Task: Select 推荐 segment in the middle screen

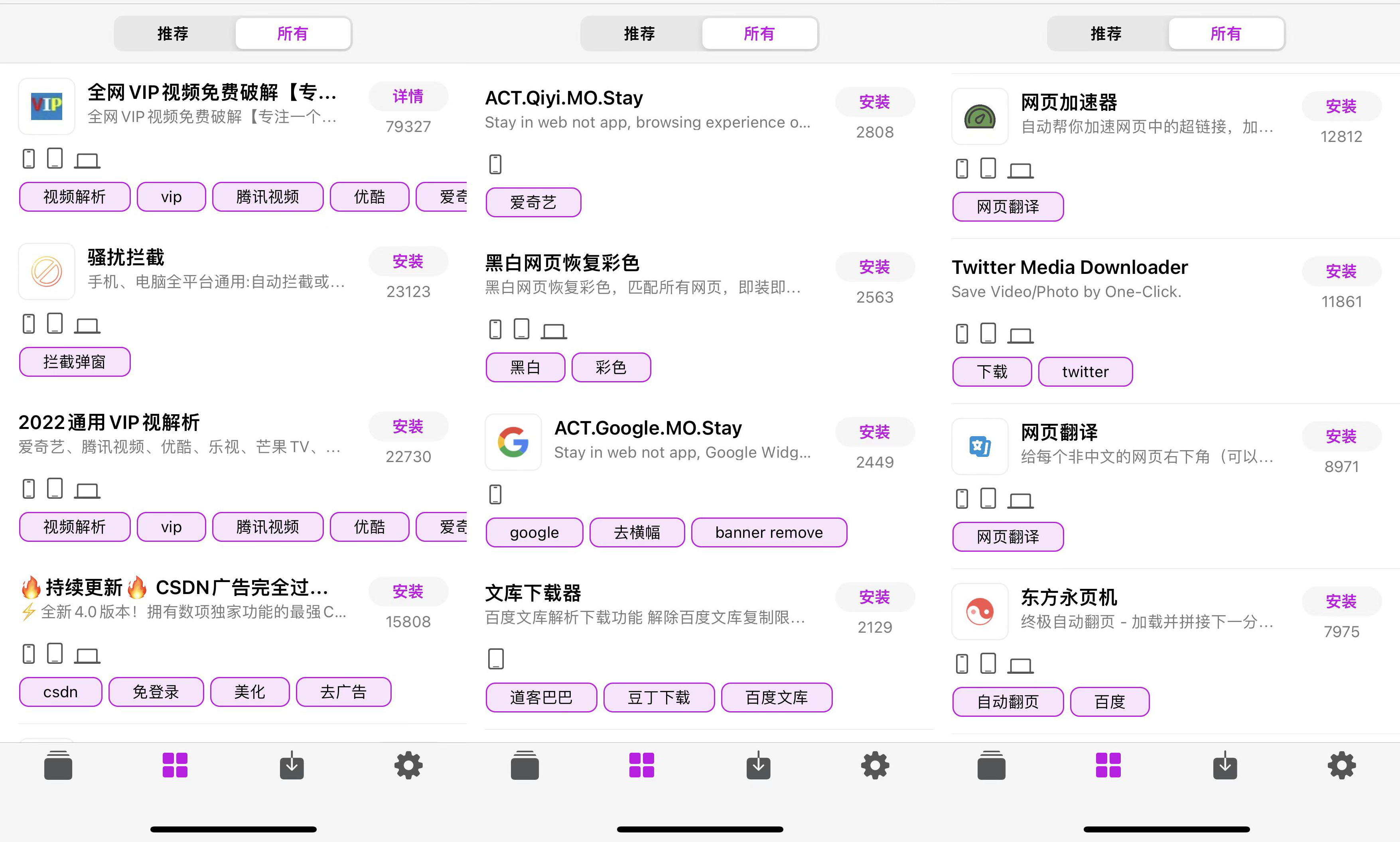Action: tap(639, 33)
